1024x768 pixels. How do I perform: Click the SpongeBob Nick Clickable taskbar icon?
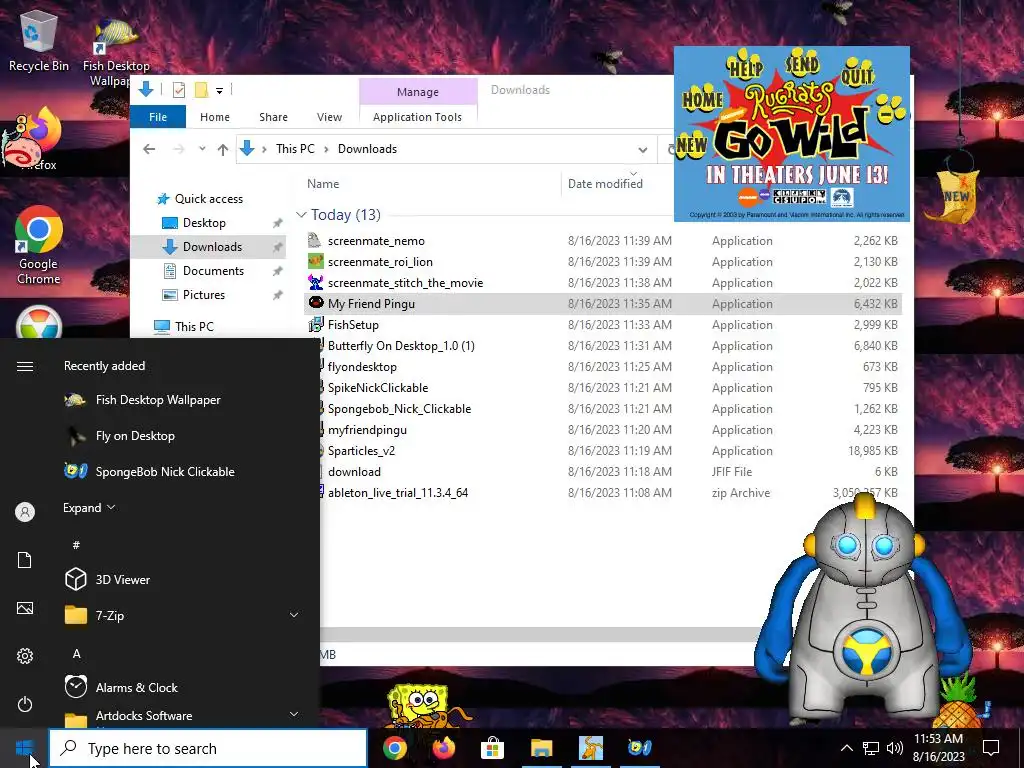coord(639,748)
